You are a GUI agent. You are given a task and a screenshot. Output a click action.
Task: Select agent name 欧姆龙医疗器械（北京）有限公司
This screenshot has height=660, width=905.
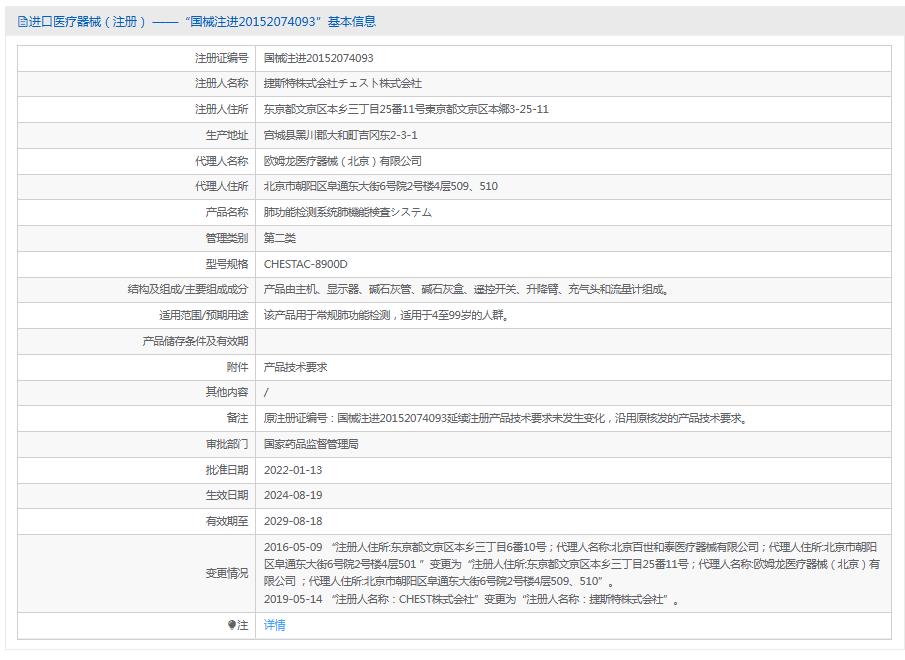point(345,161)
